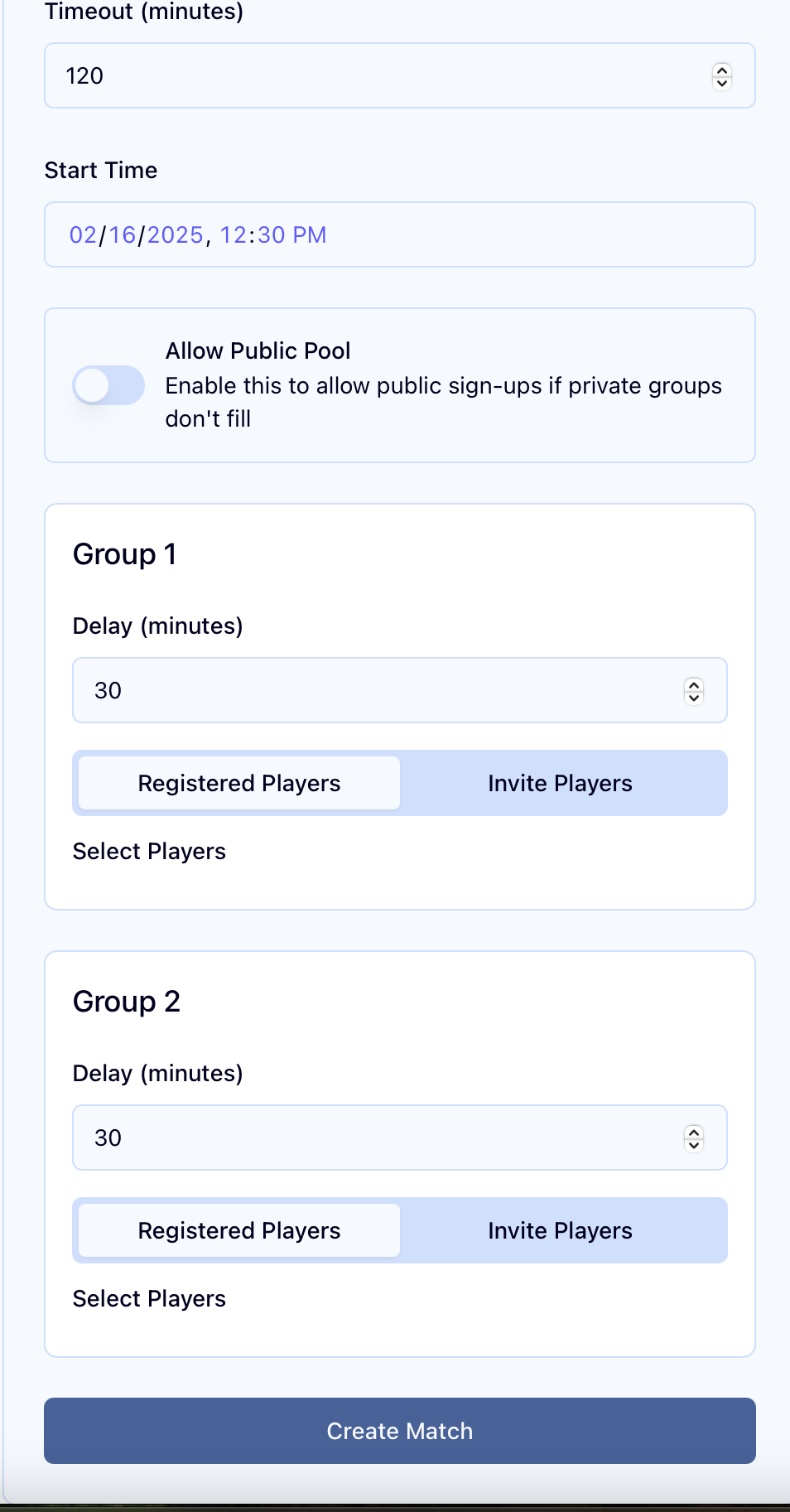The height and width of the screenshot is (1512, 790).
Task: Increase Group 2 delay with the stepper arrow
Action: [x=694, y=1132]
